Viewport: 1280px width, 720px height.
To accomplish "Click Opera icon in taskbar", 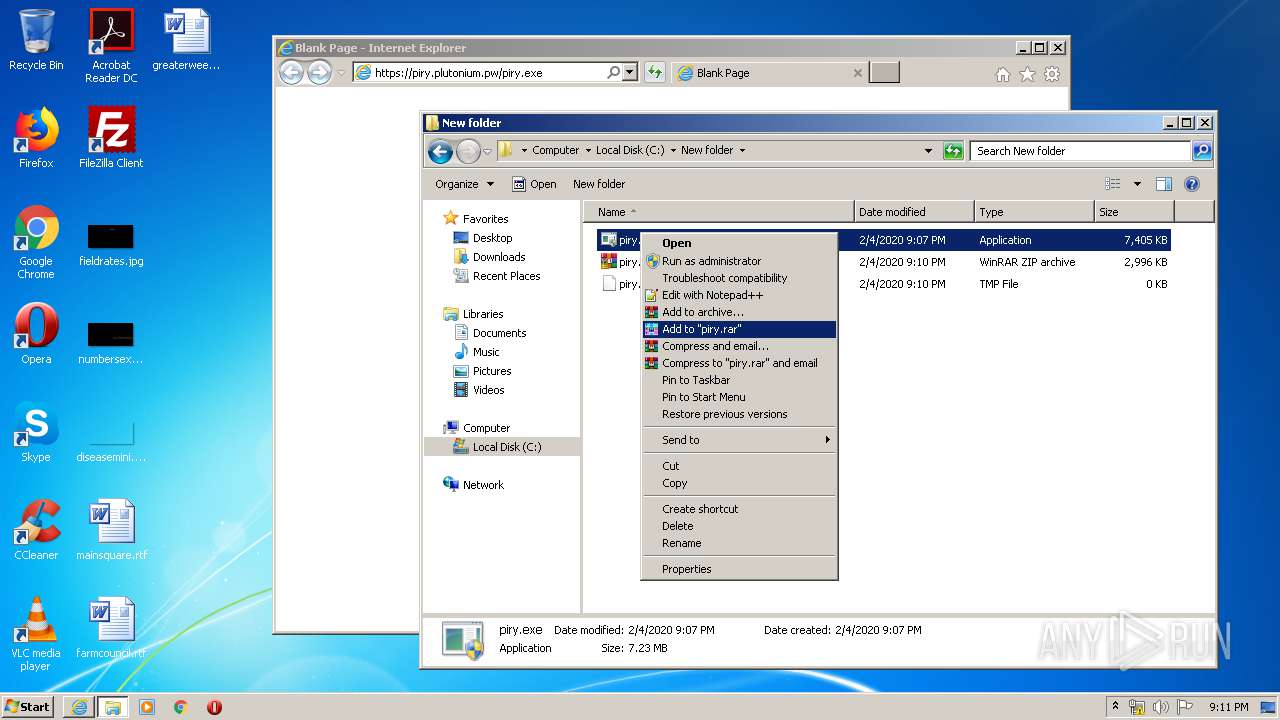I will [x=214, y=707].
